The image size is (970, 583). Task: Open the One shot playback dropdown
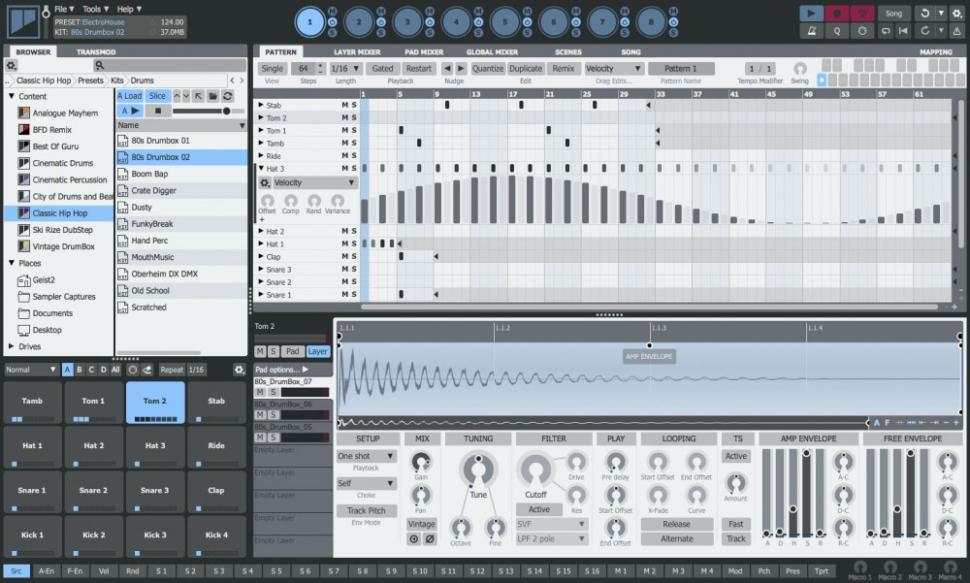tap(366, 456)
